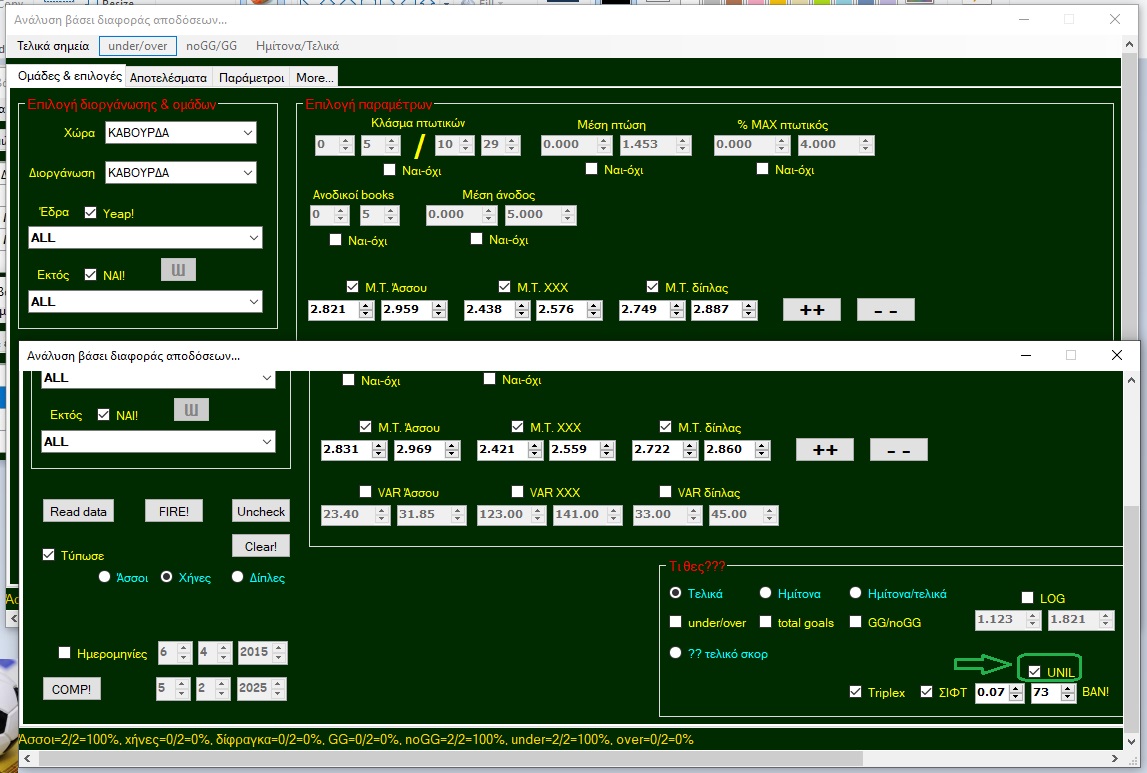Viewport: 1147px width, 773px height.
Task: Select the ?? τελικό σκορ option
Action: pos(676,653)
